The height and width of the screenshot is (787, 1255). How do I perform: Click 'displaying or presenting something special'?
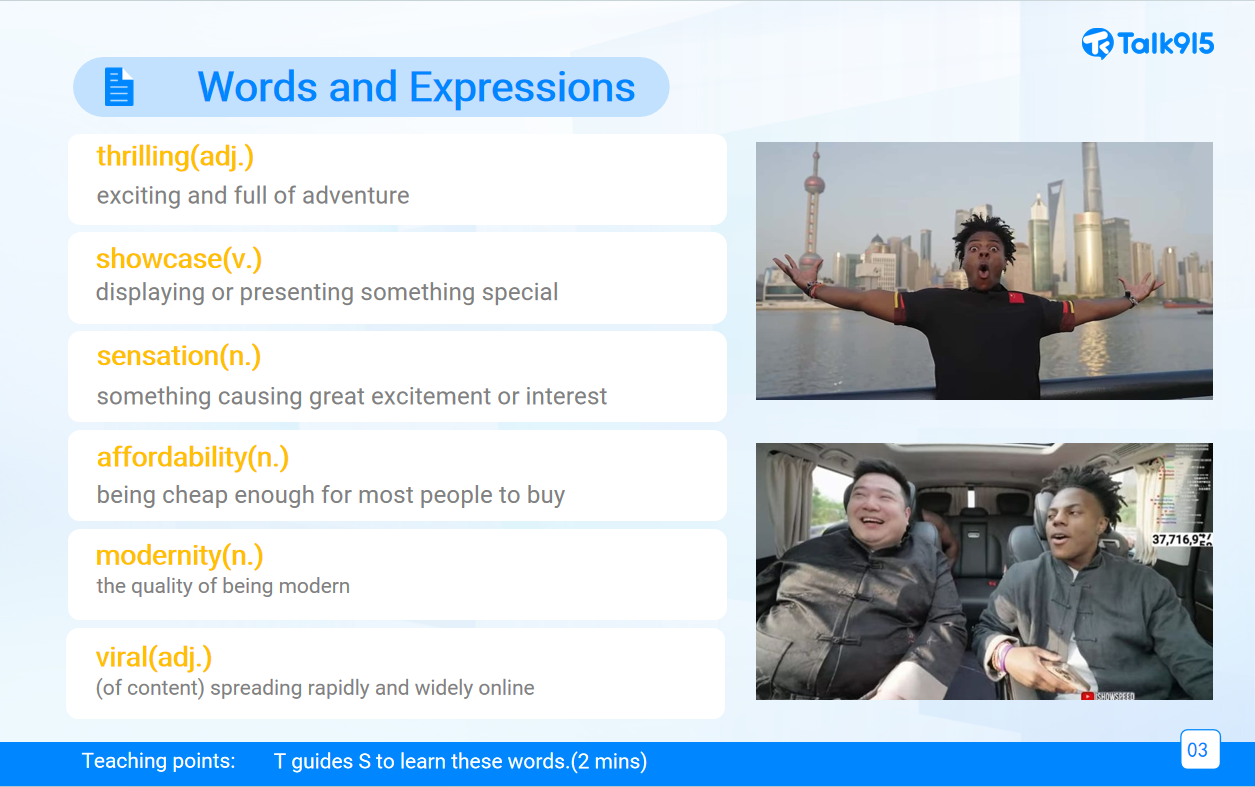pyautogui.click(x=327, y=292)
